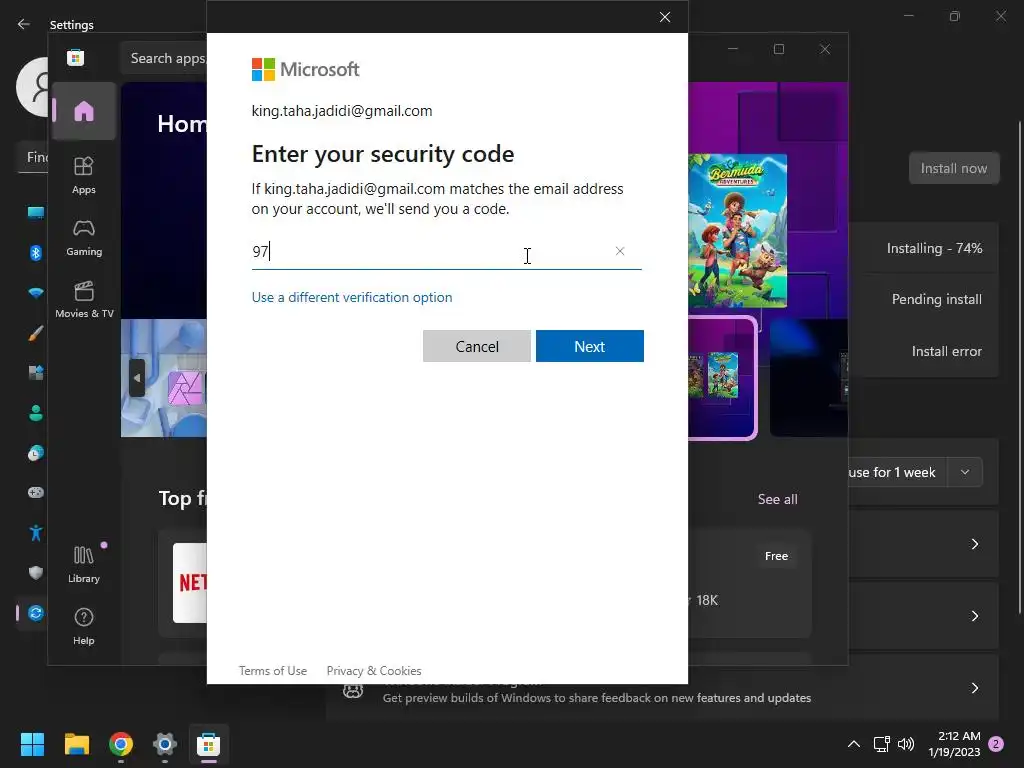Viewport: 1024px width, 768px height.
Task: Switch to Settings app in taskbar
Action: coord(165,744)
